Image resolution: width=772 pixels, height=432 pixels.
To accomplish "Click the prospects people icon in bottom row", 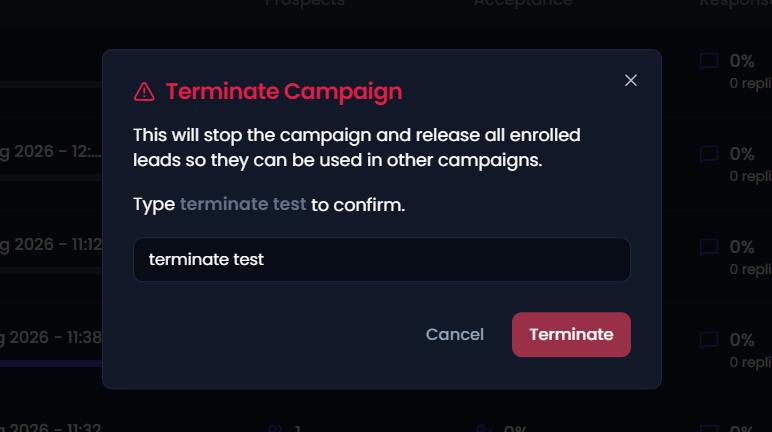I will pos(275,429).
